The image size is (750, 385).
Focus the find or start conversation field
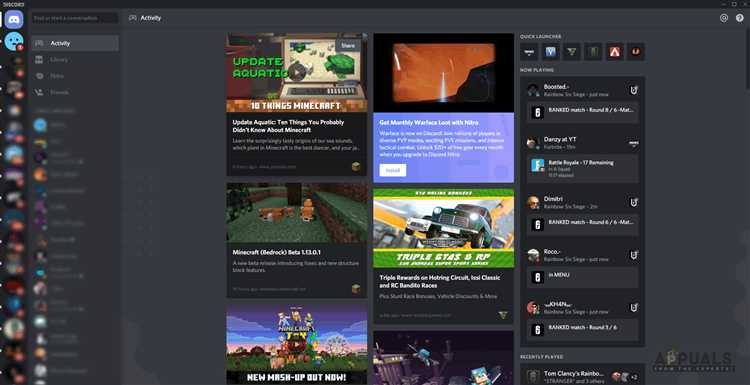[x=75, y=18]
